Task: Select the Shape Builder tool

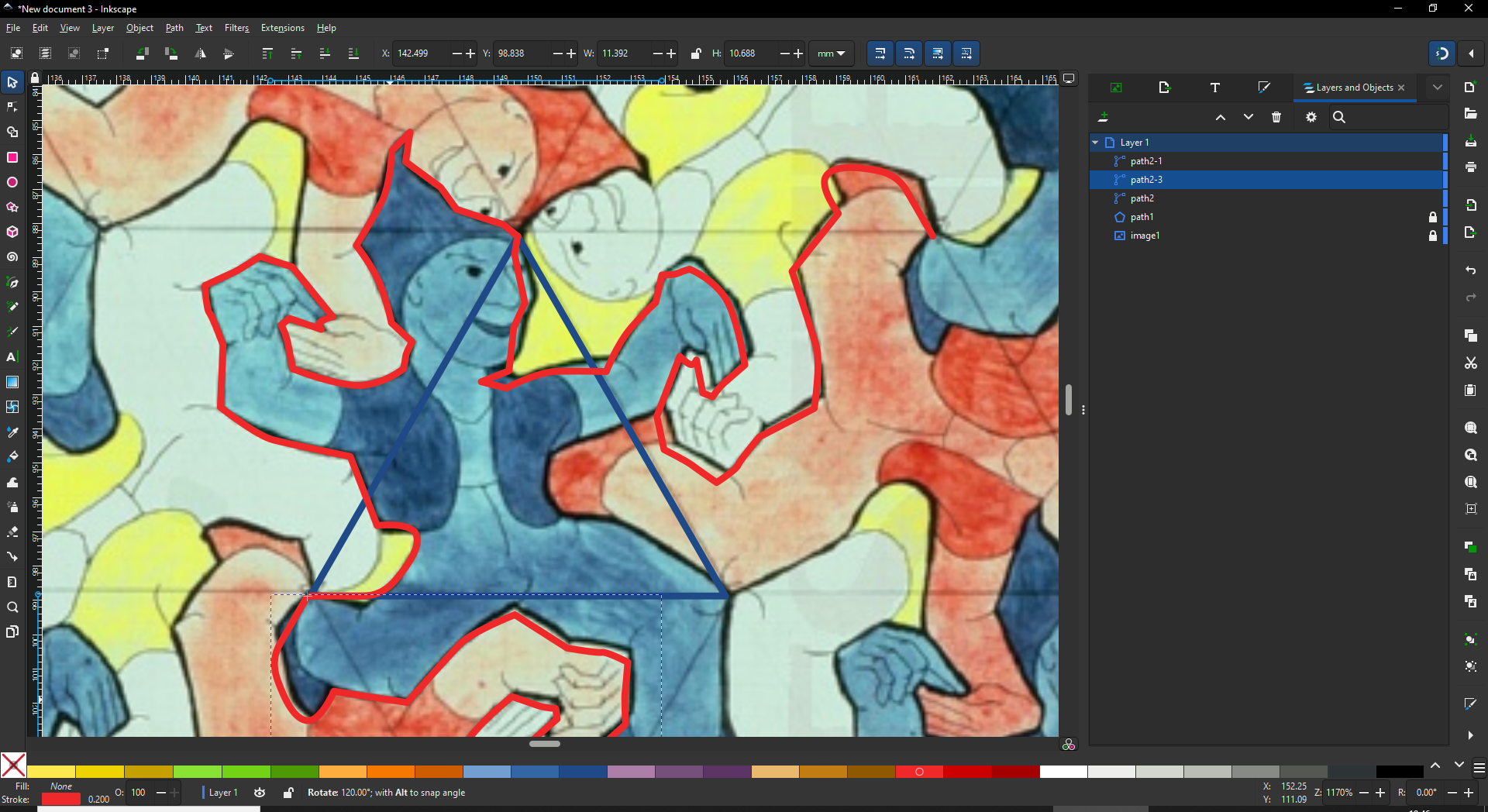Action: [x=12, y=132]
